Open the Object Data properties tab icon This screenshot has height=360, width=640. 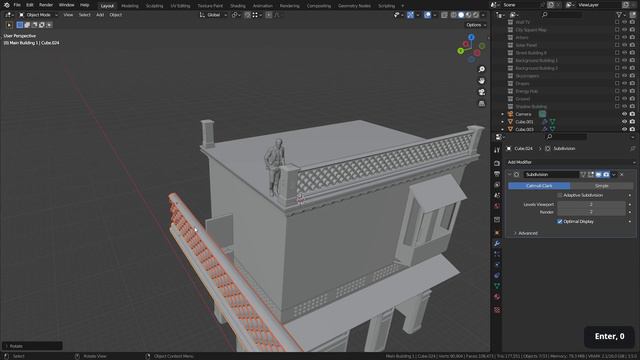(497, 286)
